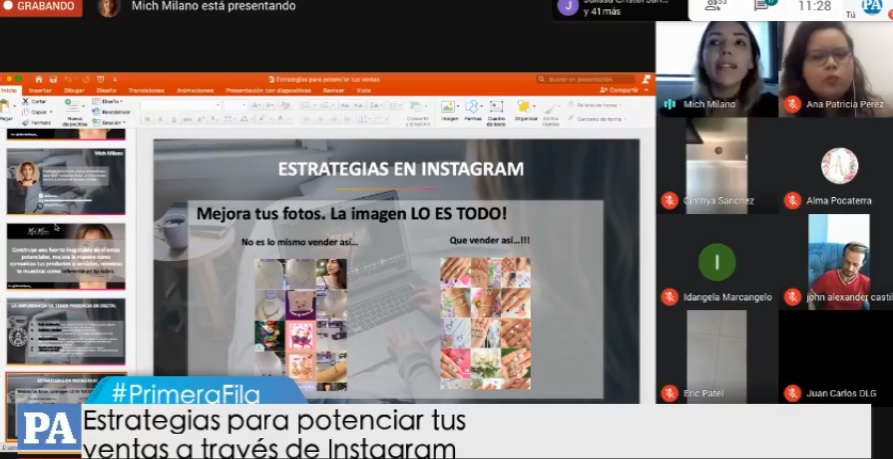This screenshot has width=893, height=459.
Task: Toggle italic formatting
Action: 161,119
